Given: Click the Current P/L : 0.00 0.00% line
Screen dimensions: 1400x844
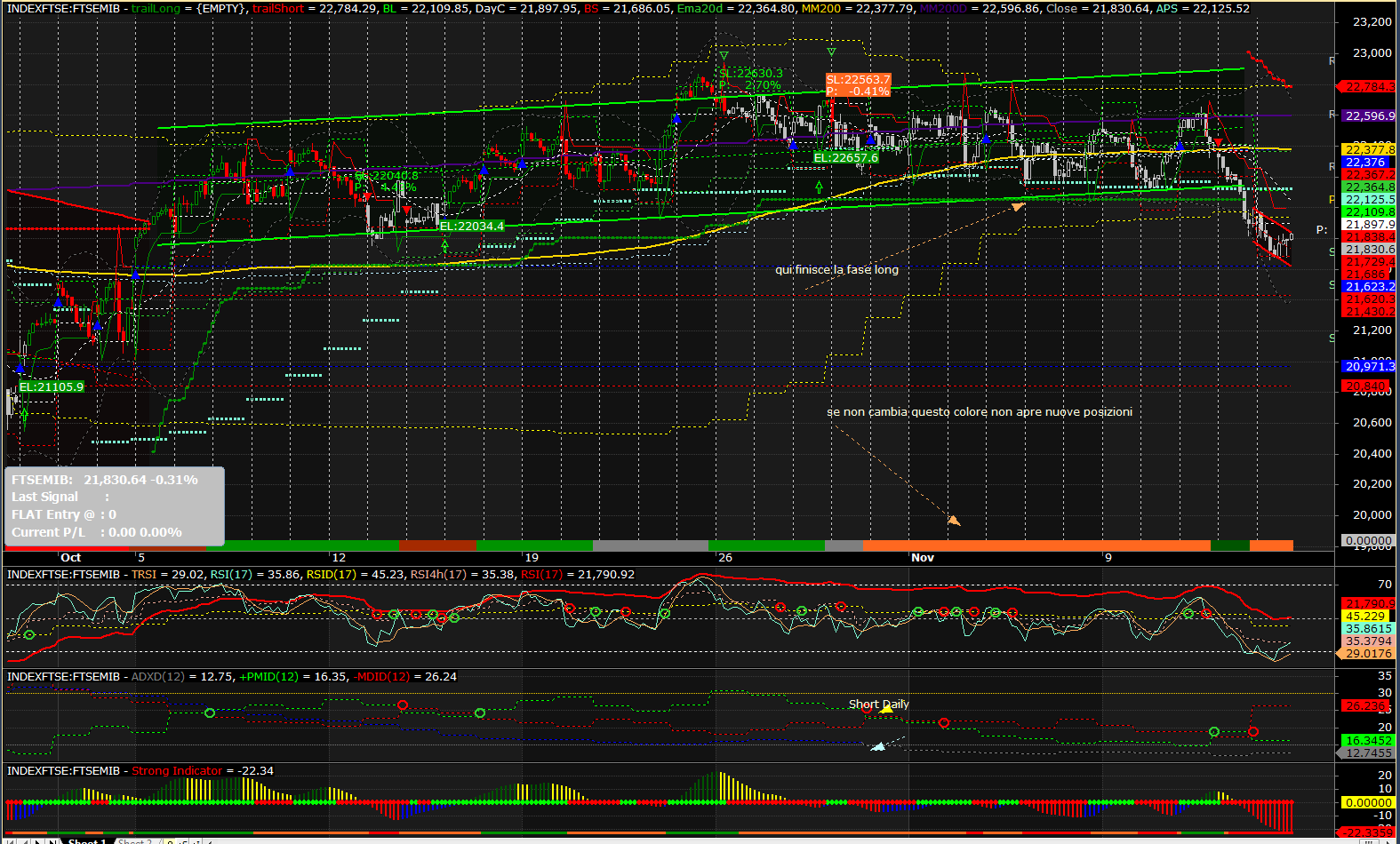Looking at the screenshot, I should coord(97,532).
